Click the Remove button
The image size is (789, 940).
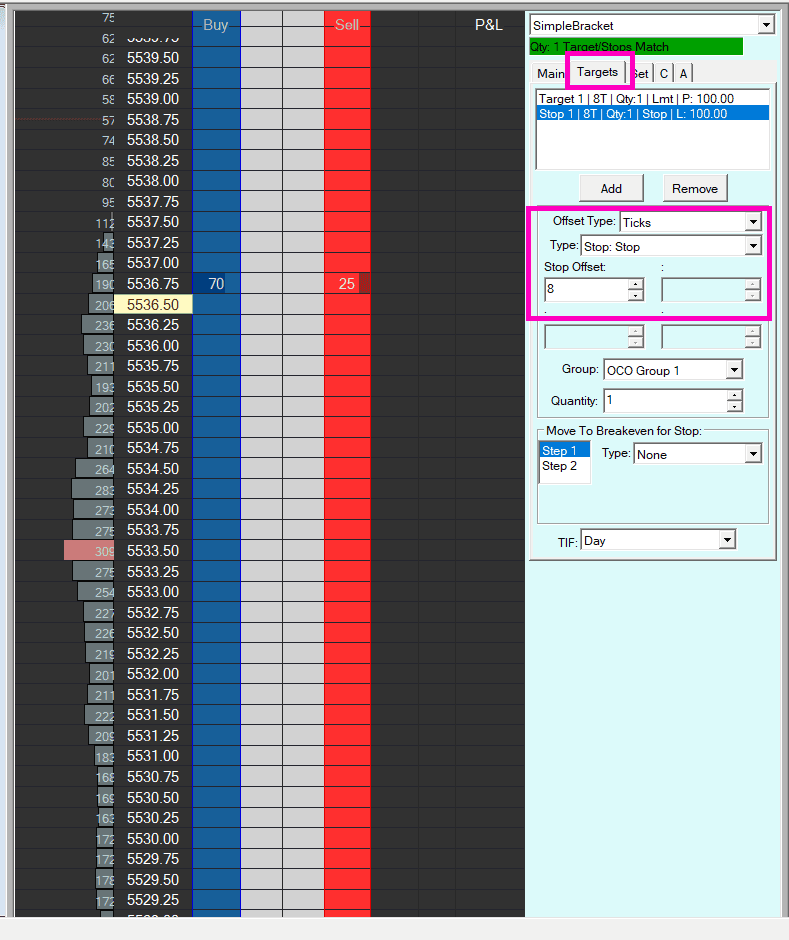[694, 188]
